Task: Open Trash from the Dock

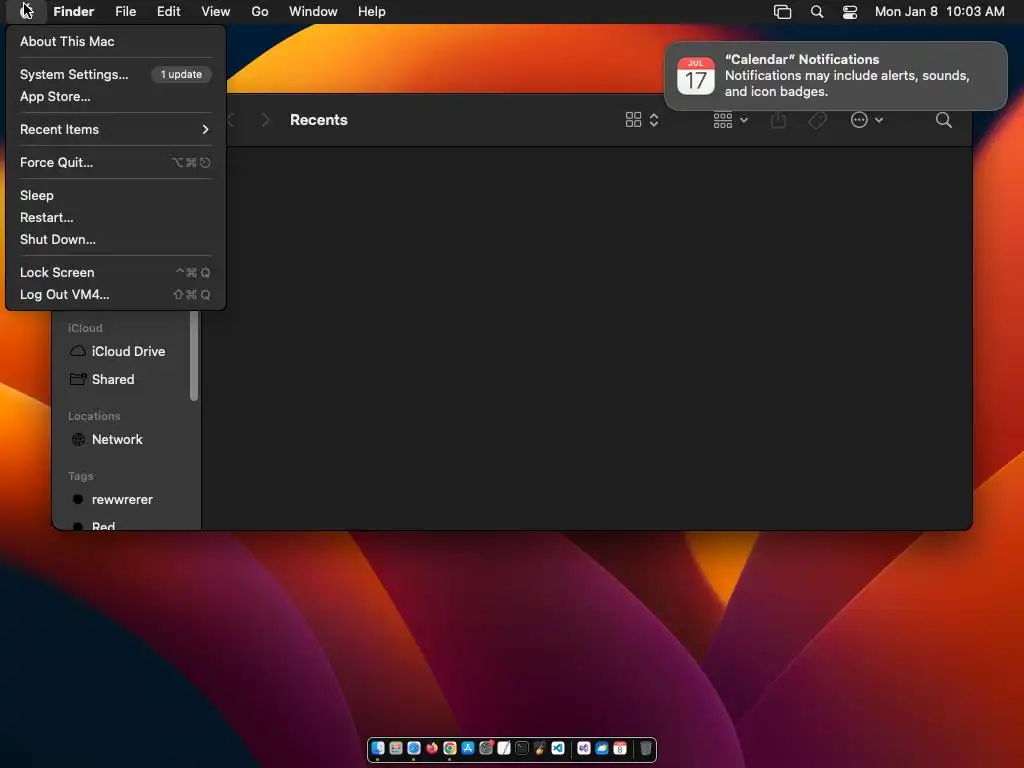Action: [646, 748]
